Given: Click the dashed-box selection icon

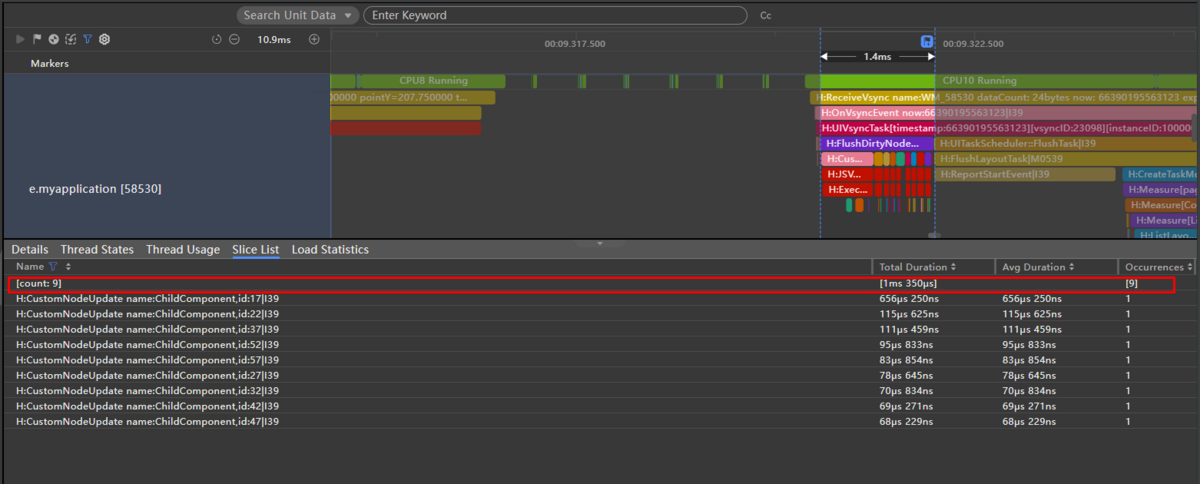Looking at the screenshot, I should (x=70, y=39).
